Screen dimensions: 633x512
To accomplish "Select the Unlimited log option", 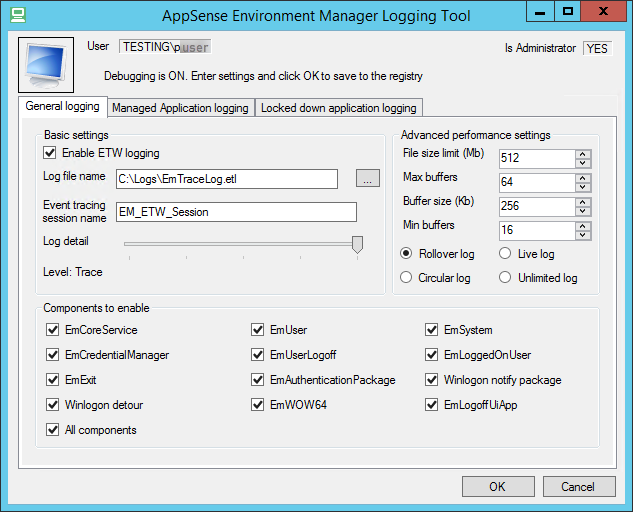I will point(506,278).
